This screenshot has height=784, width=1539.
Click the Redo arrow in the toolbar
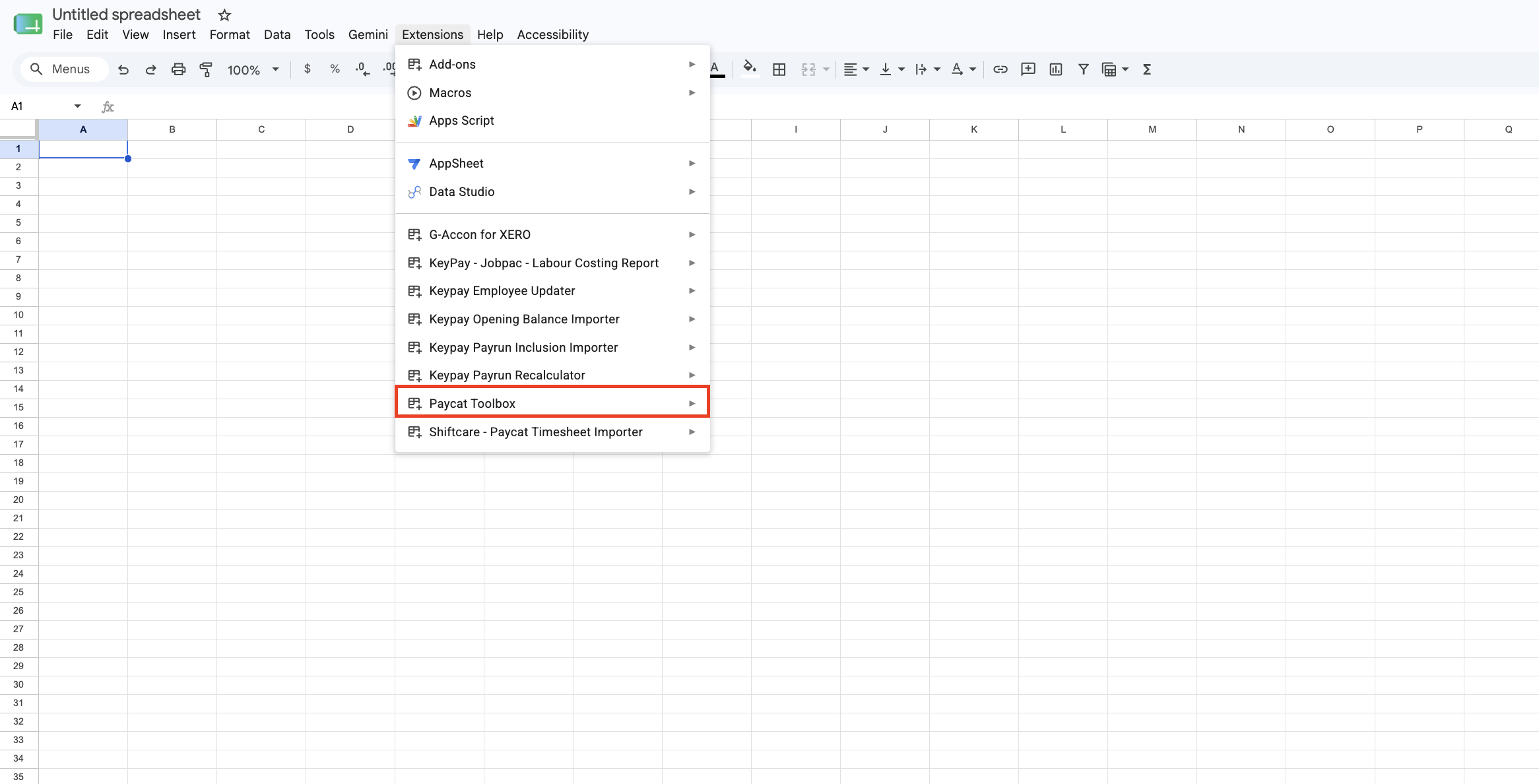point(150,69)
